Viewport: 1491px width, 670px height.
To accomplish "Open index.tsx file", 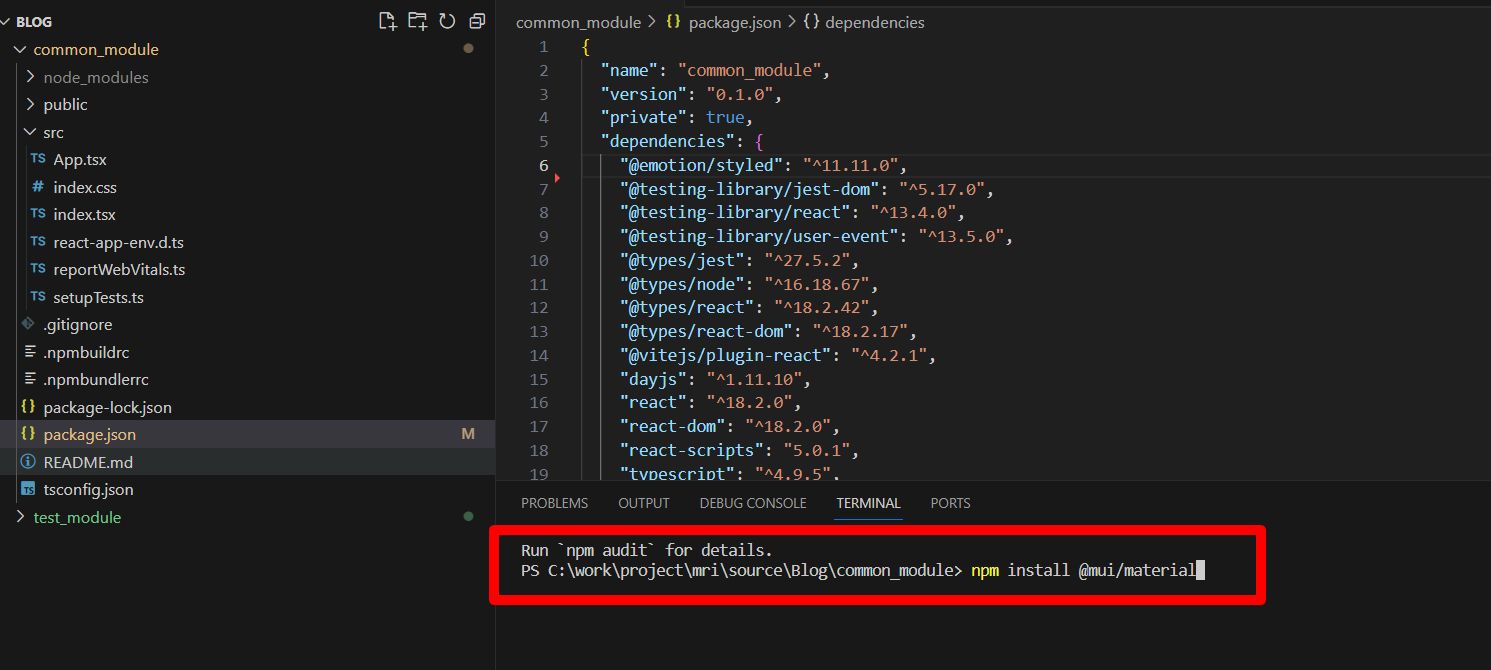I will point(84,214).
